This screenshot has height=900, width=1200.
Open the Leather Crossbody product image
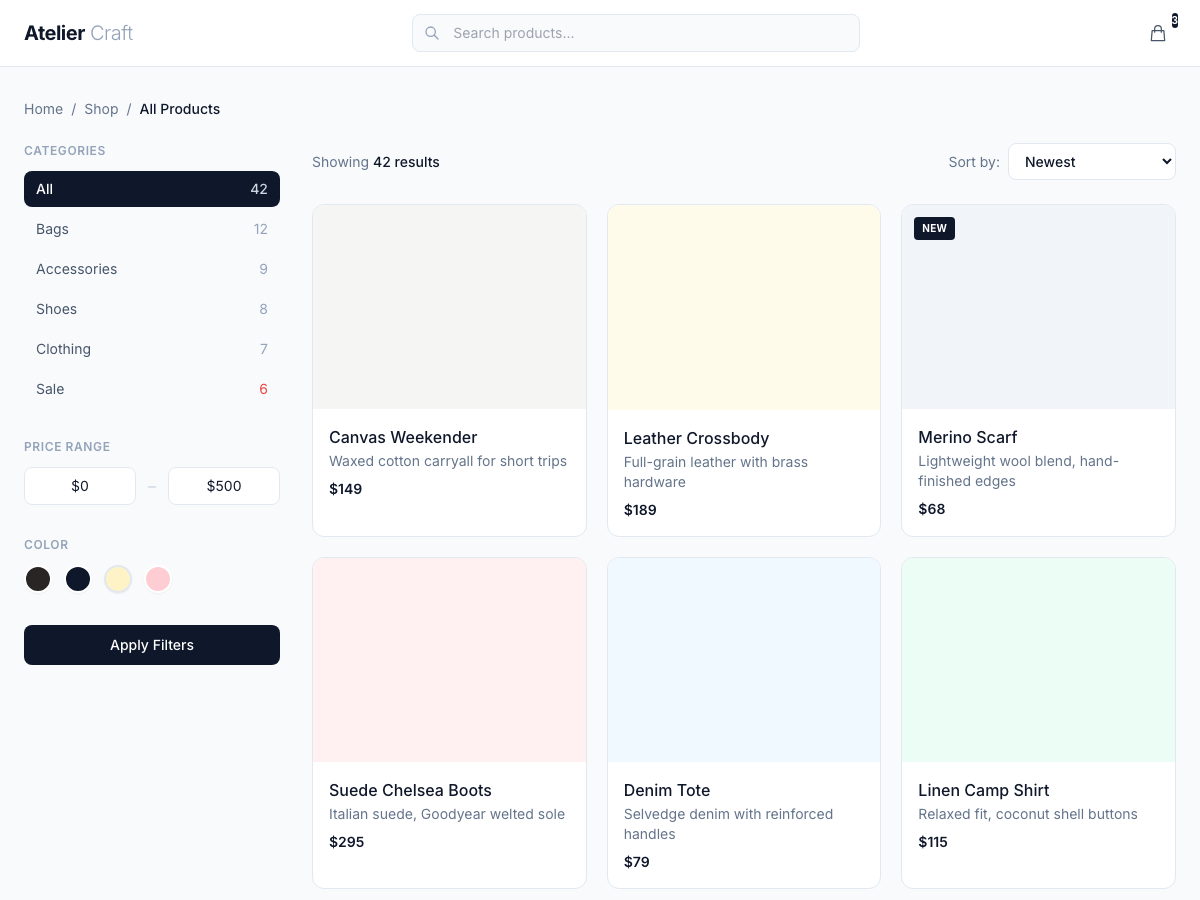744,307
